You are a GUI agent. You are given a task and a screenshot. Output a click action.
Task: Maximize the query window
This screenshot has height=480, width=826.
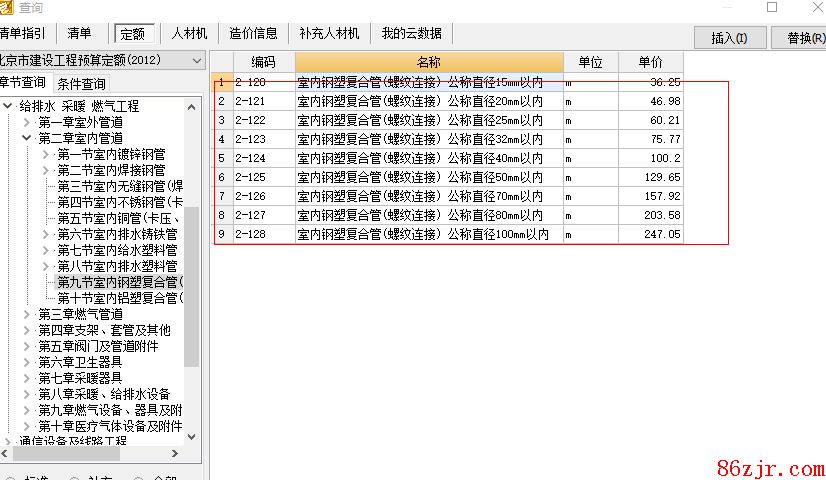(771, 7)
